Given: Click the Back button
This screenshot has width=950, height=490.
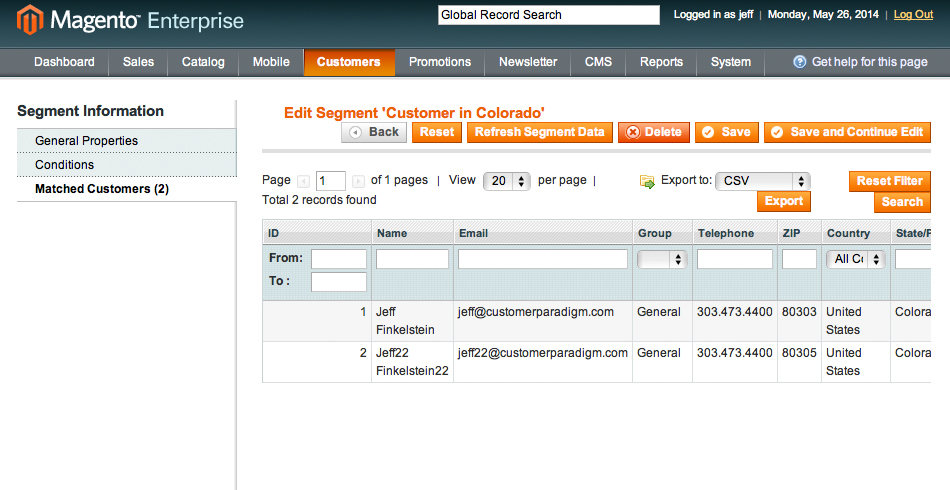Looking at the screenshot, I should [374, 132].
